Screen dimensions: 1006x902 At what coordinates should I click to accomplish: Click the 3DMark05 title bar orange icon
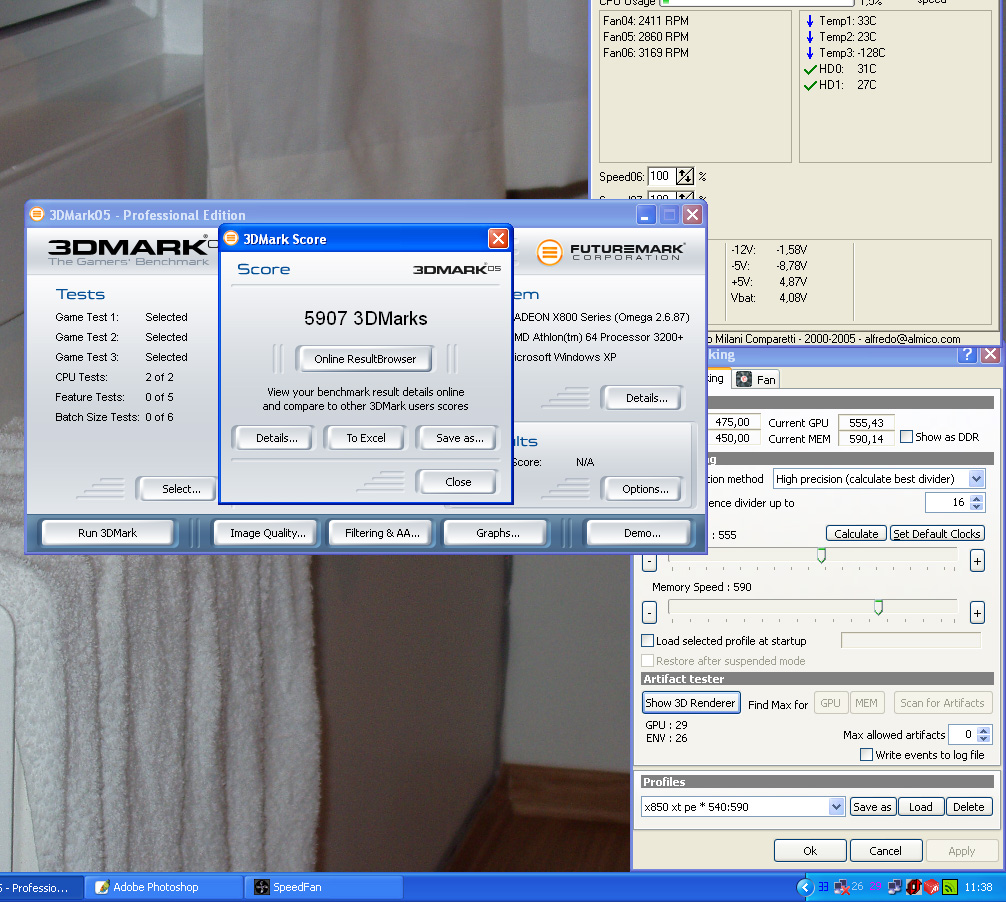[x=37, y=214]
